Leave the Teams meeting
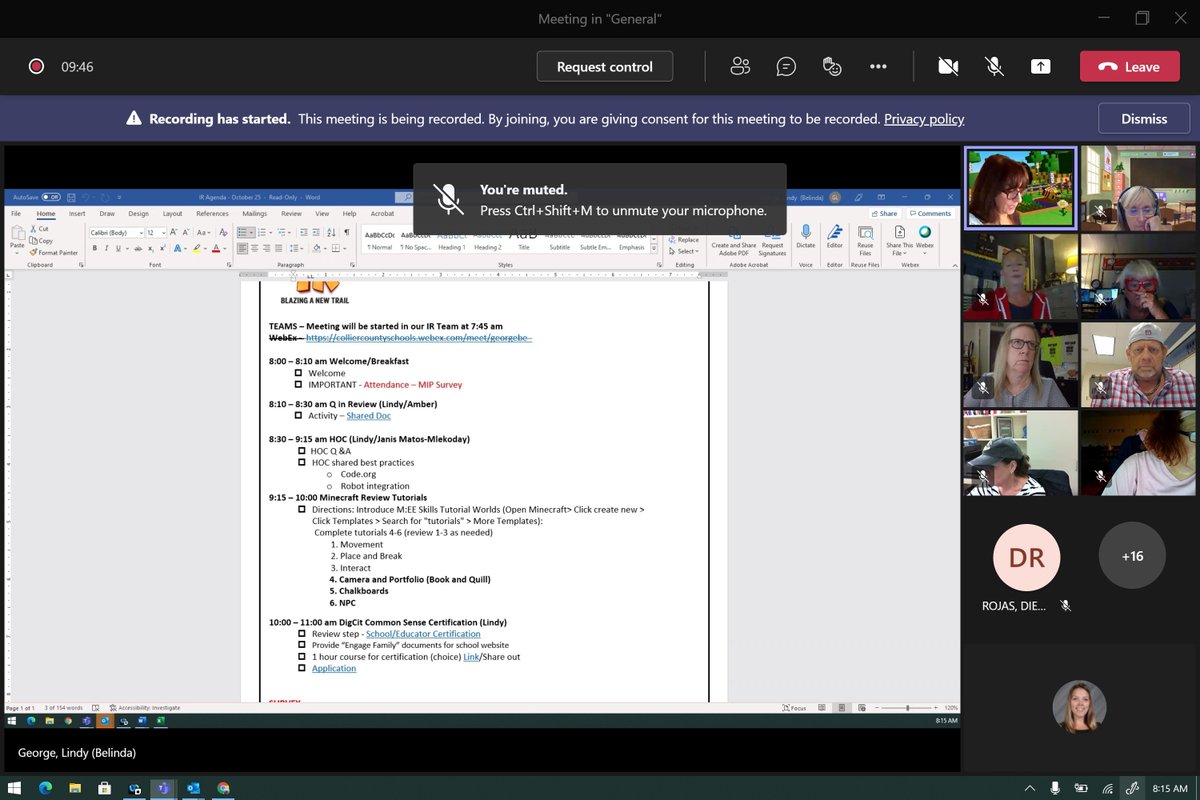This screenshot has height=800, width=1200. click(1129, 66)
